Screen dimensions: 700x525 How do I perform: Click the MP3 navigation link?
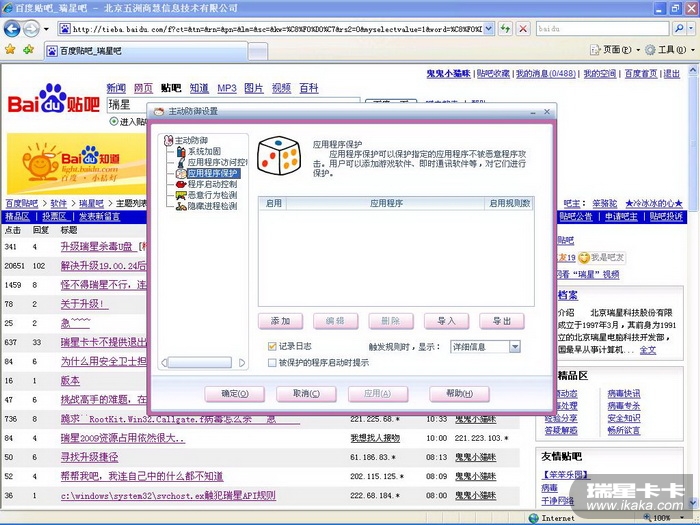click(227, 88)
